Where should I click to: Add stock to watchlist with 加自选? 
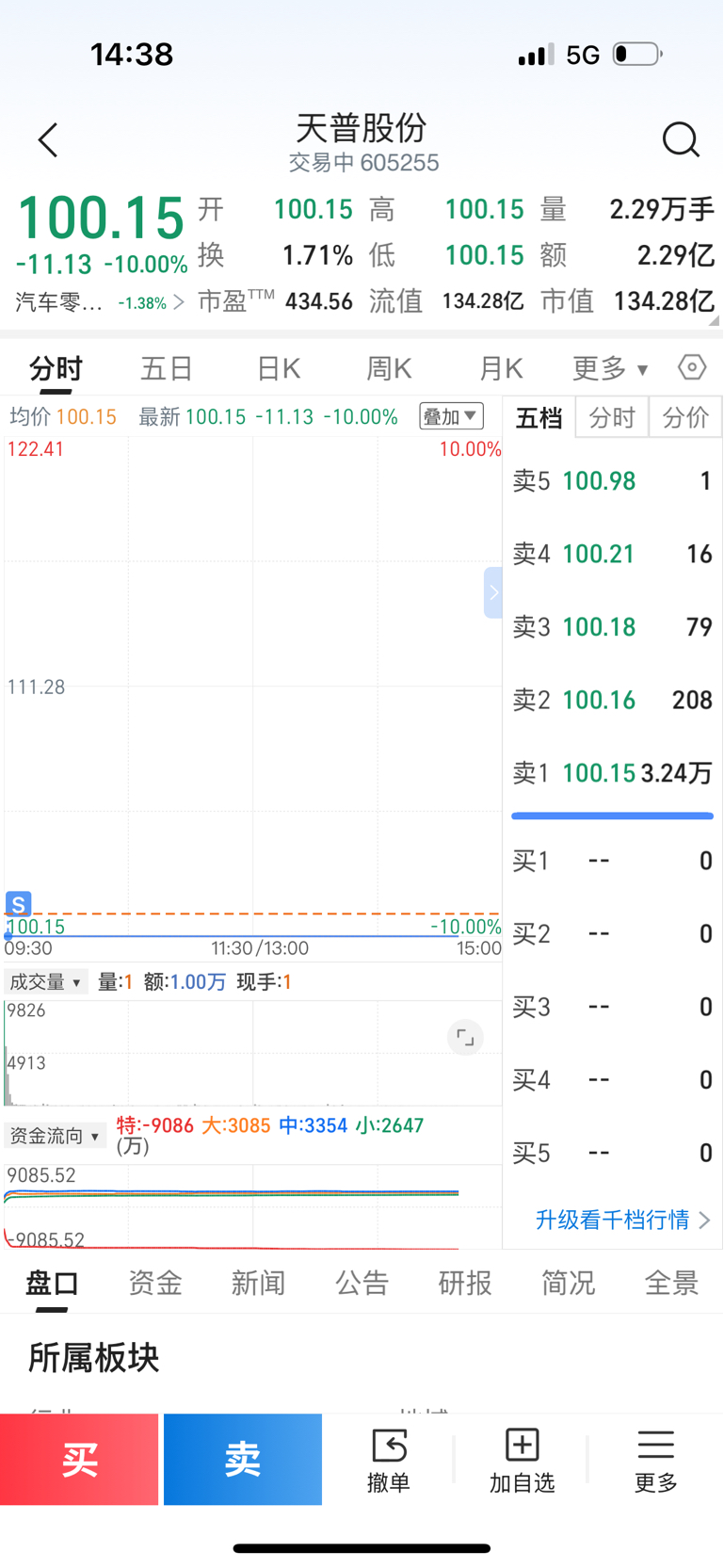[522, 1460]
